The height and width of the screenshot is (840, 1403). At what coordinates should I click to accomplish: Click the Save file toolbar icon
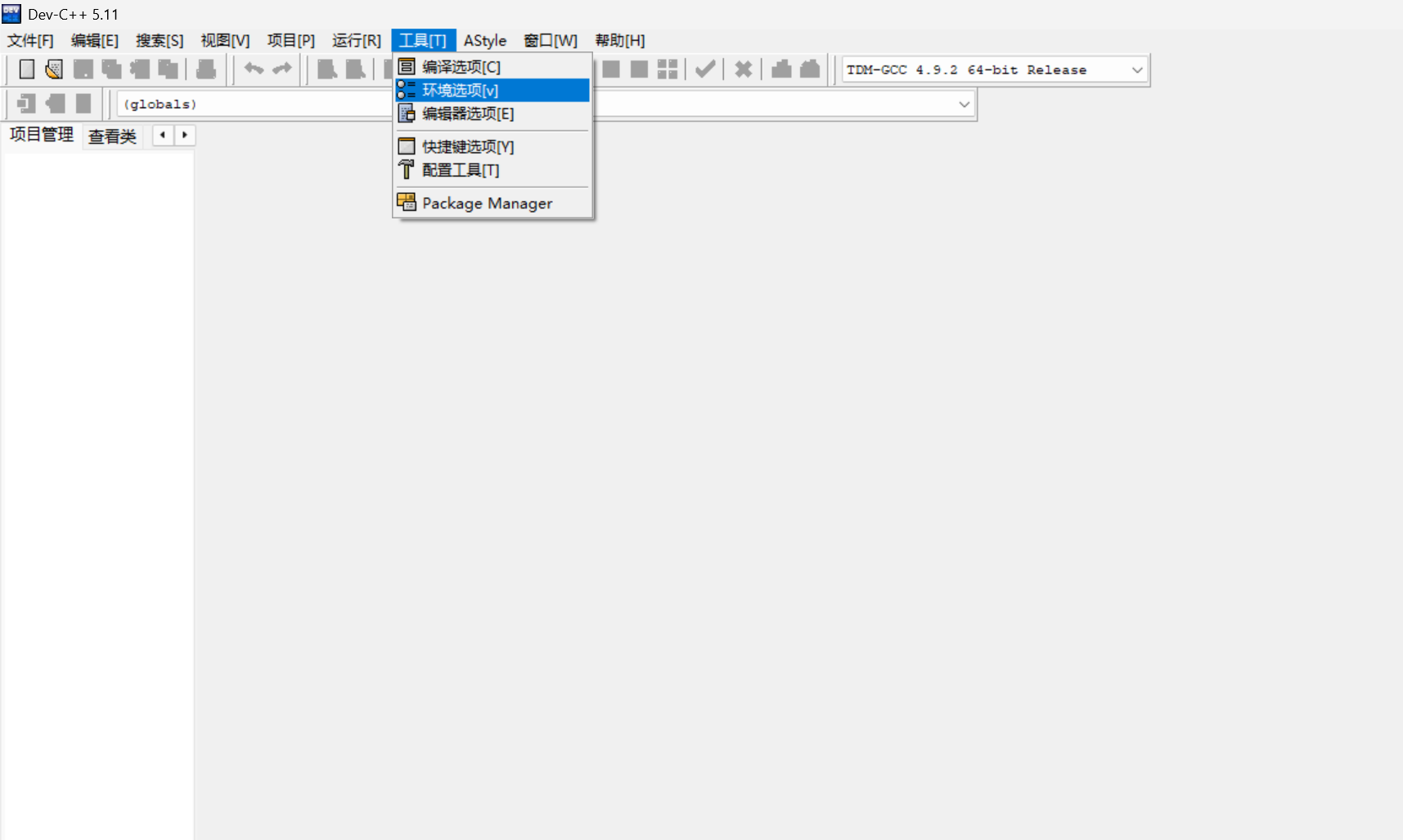pos(83,70)
